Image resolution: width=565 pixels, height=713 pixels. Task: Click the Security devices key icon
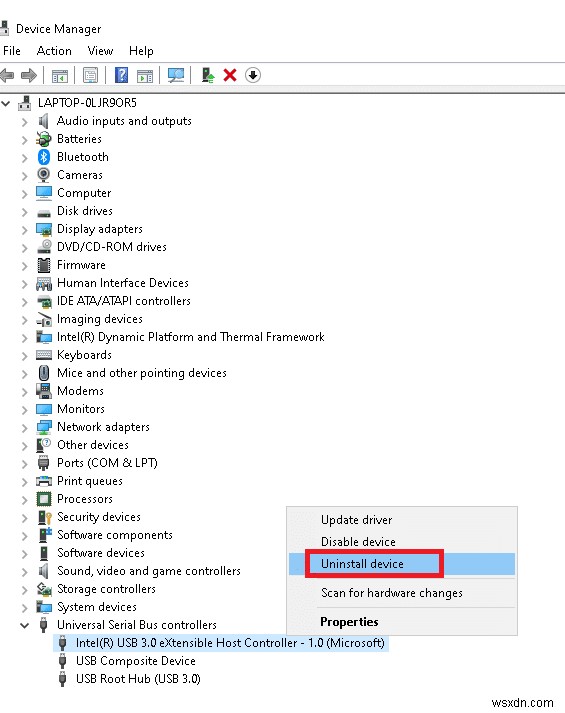coord(45,517)
